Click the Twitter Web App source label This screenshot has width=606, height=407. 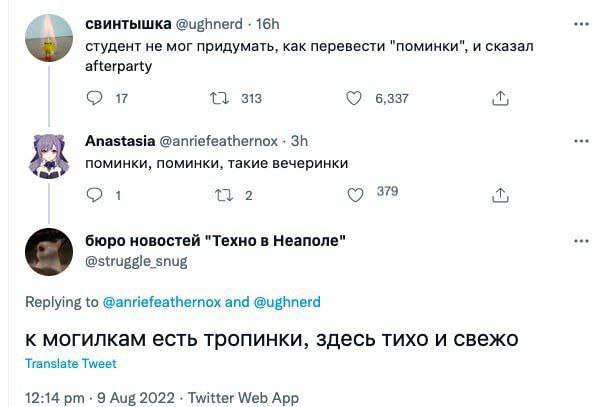point(243,397)
